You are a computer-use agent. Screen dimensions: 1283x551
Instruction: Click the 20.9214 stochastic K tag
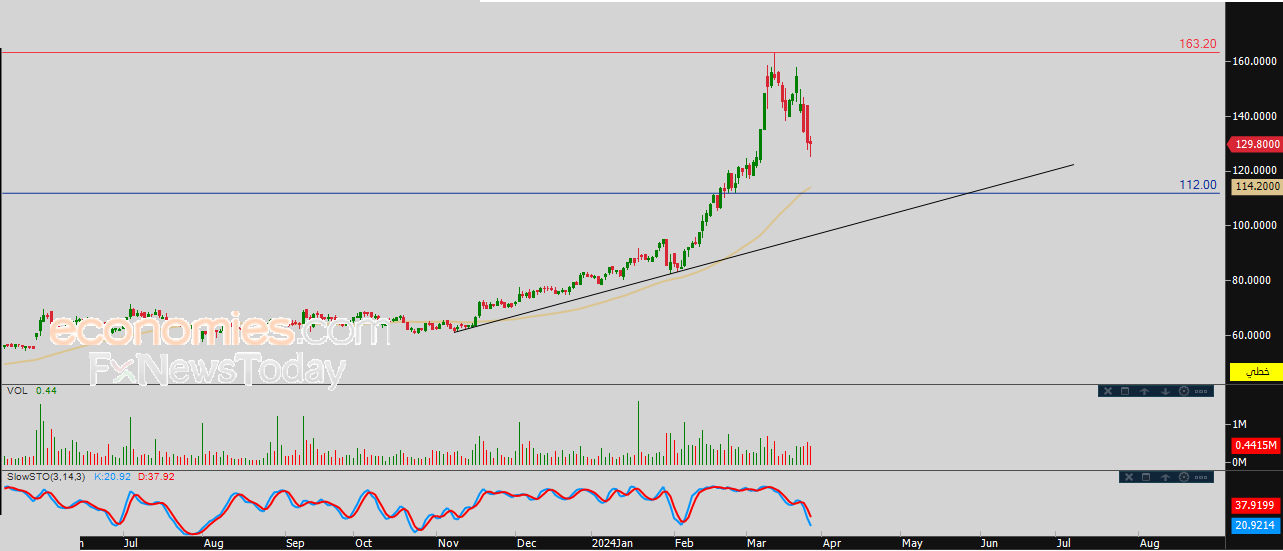click(x=1256, y=524)
